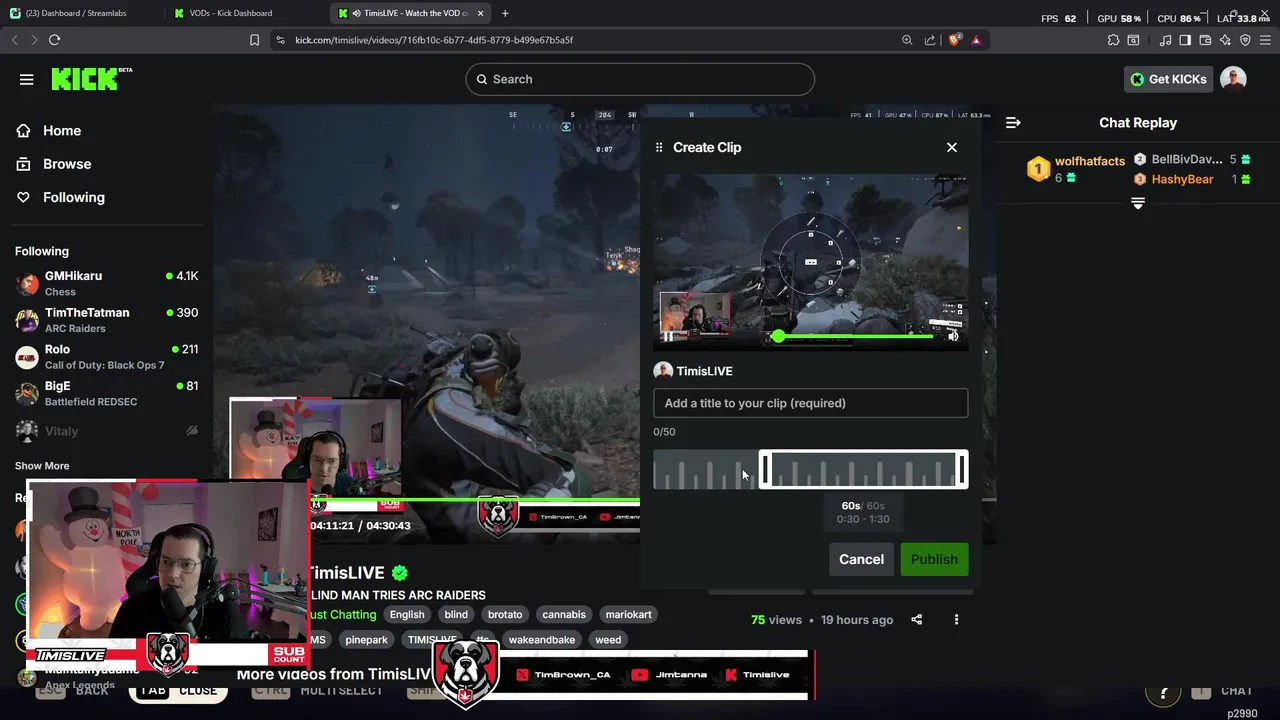The height and width of the screenshot is (720, 1280).
Task: Click the English tag
Action: (407, 615)
